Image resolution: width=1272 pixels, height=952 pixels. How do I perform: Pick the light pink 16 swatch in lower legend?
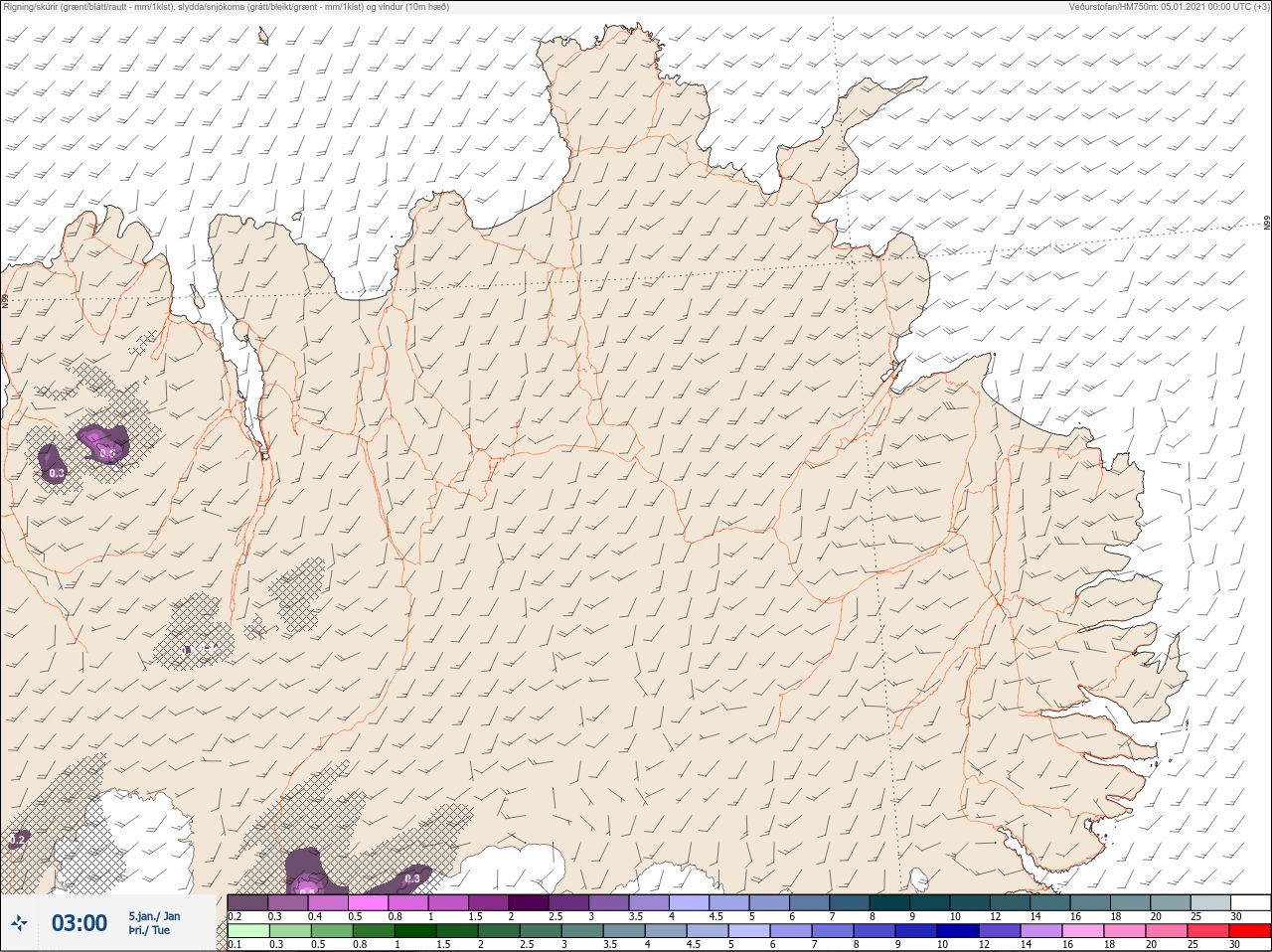[x=1083, y=931]
